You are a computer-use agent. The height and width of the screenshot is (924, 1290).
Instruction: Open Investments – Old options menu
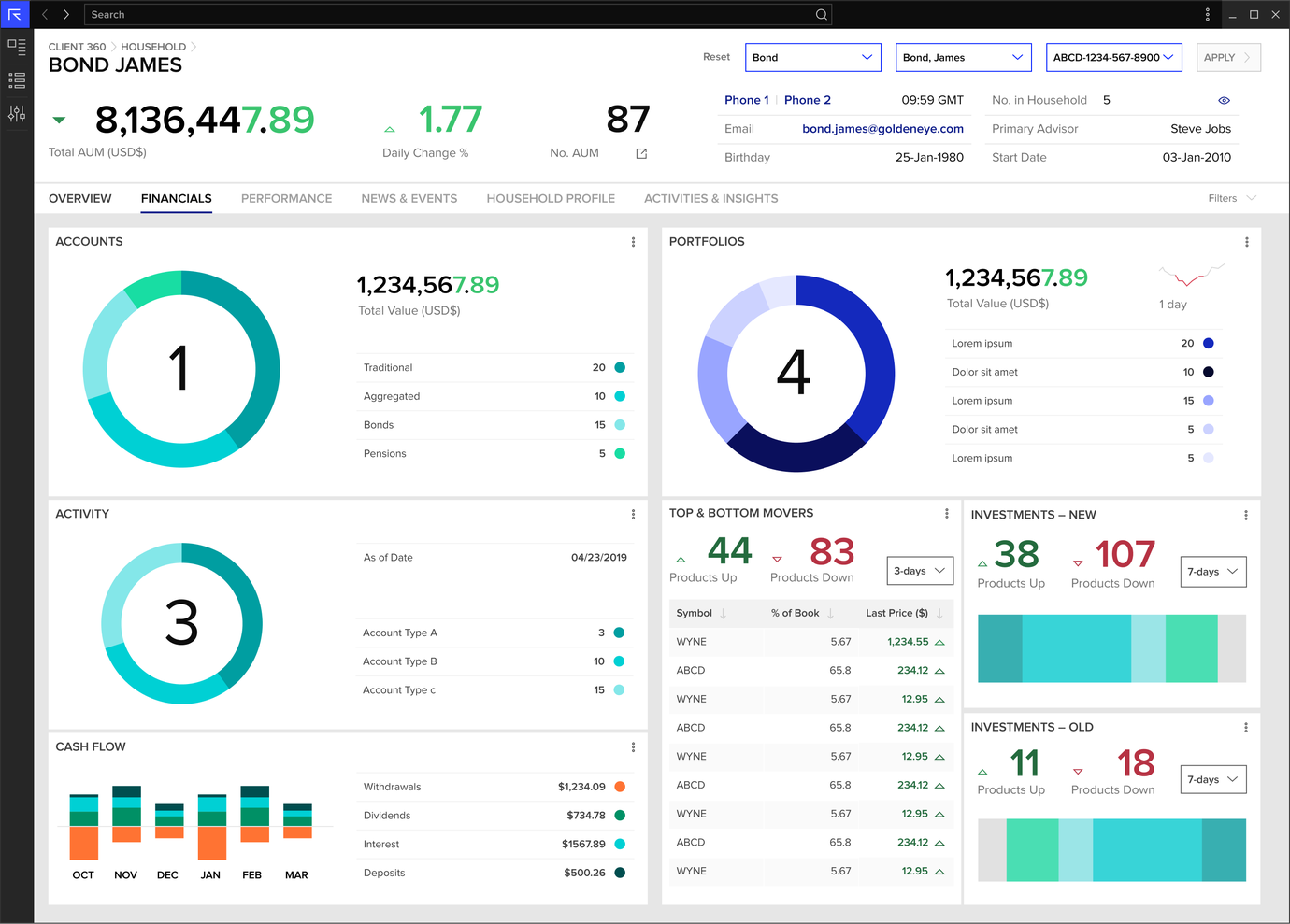[x=1246, y=727]
